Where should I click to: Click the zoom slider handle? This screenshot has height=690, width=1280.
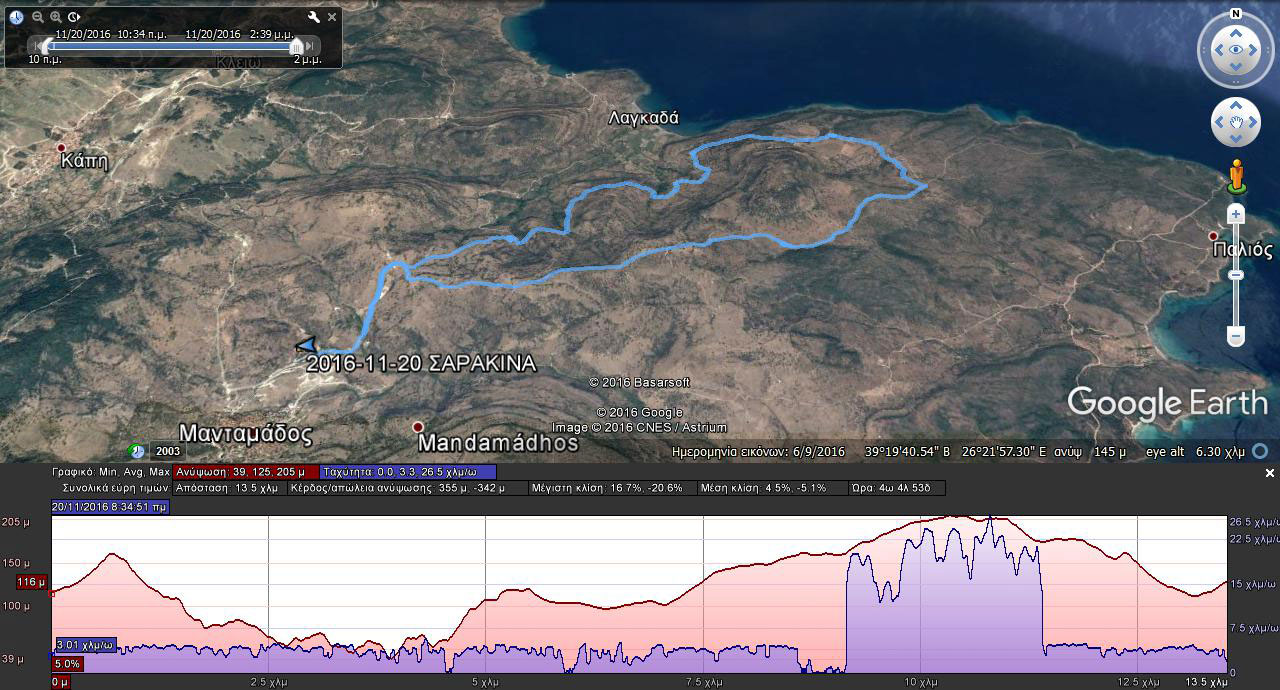(x=1236, y=275)
